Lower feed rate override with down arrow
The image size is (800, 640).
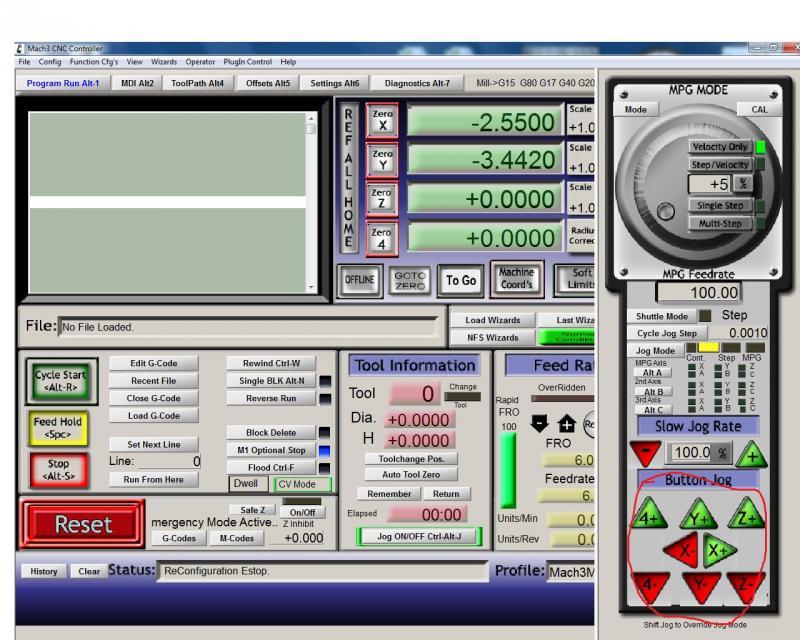click(x=541, y=423)
